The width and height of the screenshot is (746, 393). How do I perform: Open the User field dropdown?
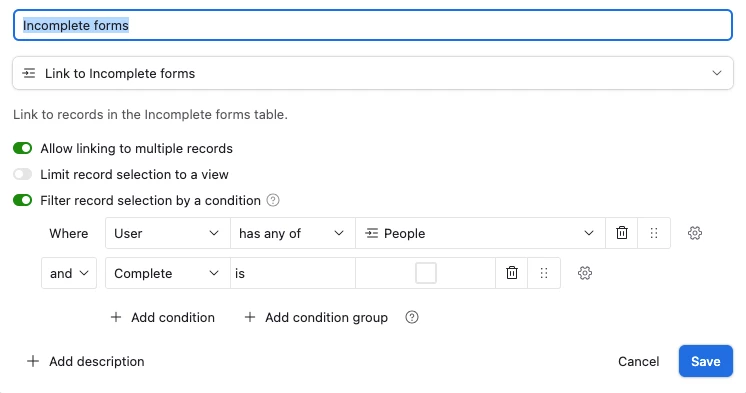[167, 233]
